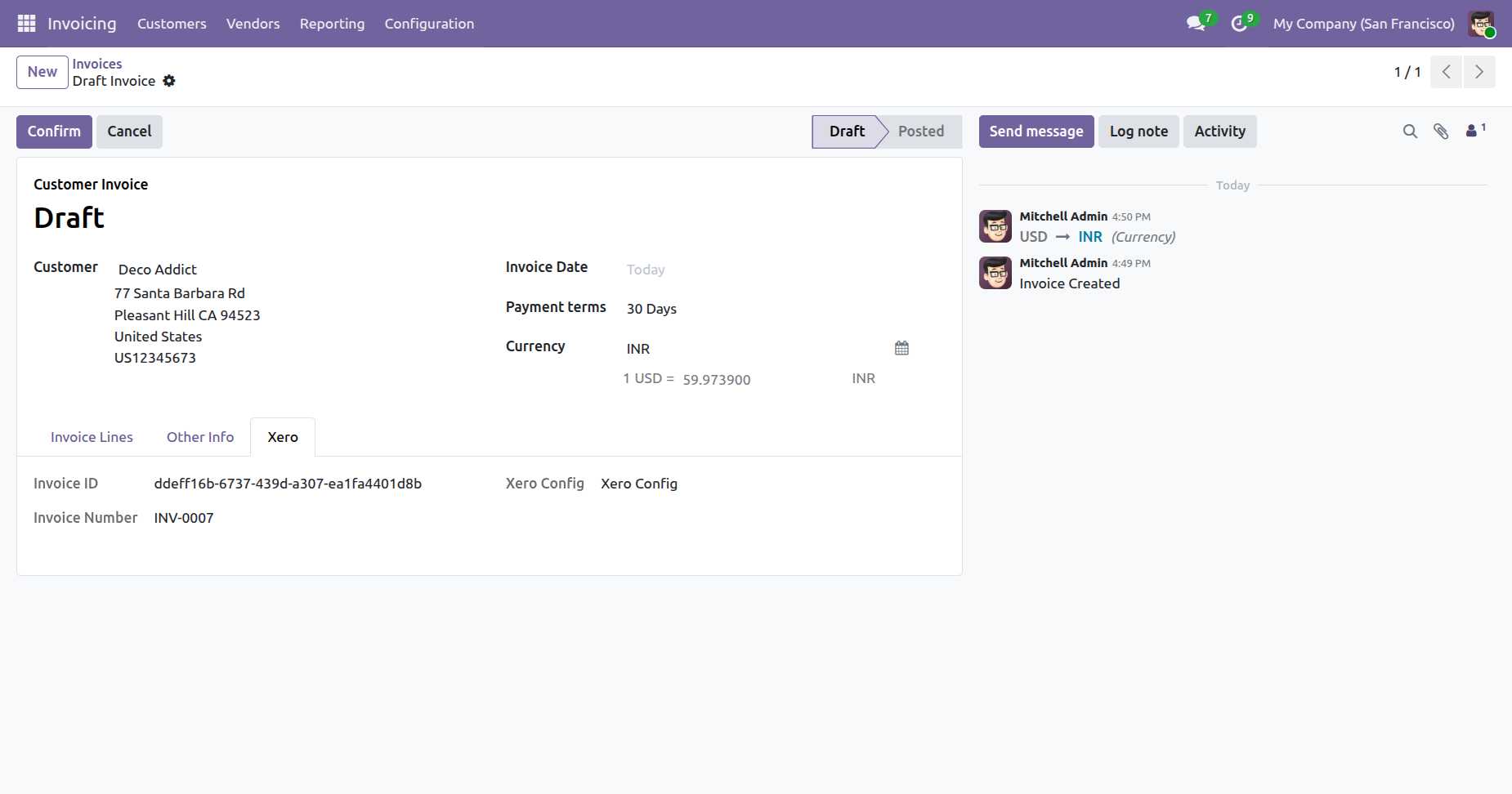Open the Vendors menu
This screenshot has height=794, width=1512.
(253, 24)
